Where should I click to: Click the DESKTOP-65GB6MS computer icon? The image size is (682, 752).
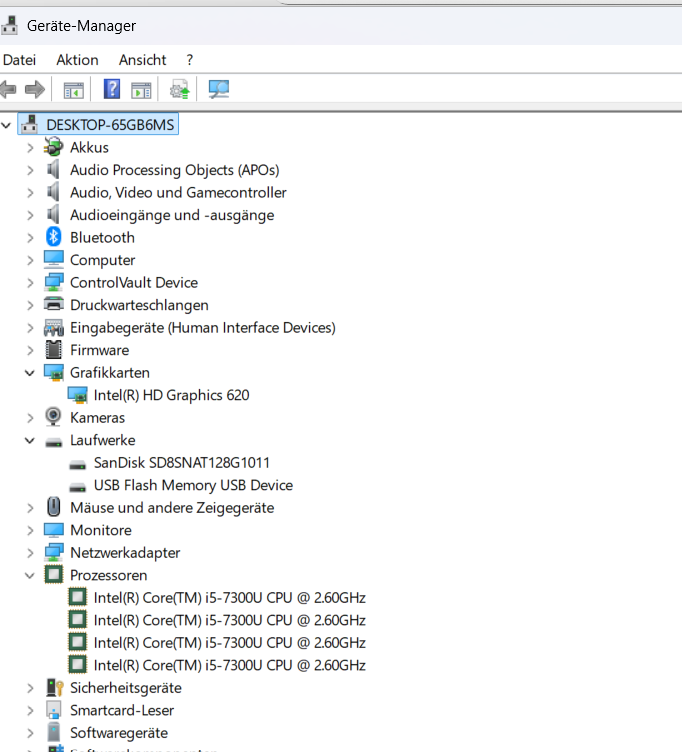pyautogui.click(x=30, y=124)
